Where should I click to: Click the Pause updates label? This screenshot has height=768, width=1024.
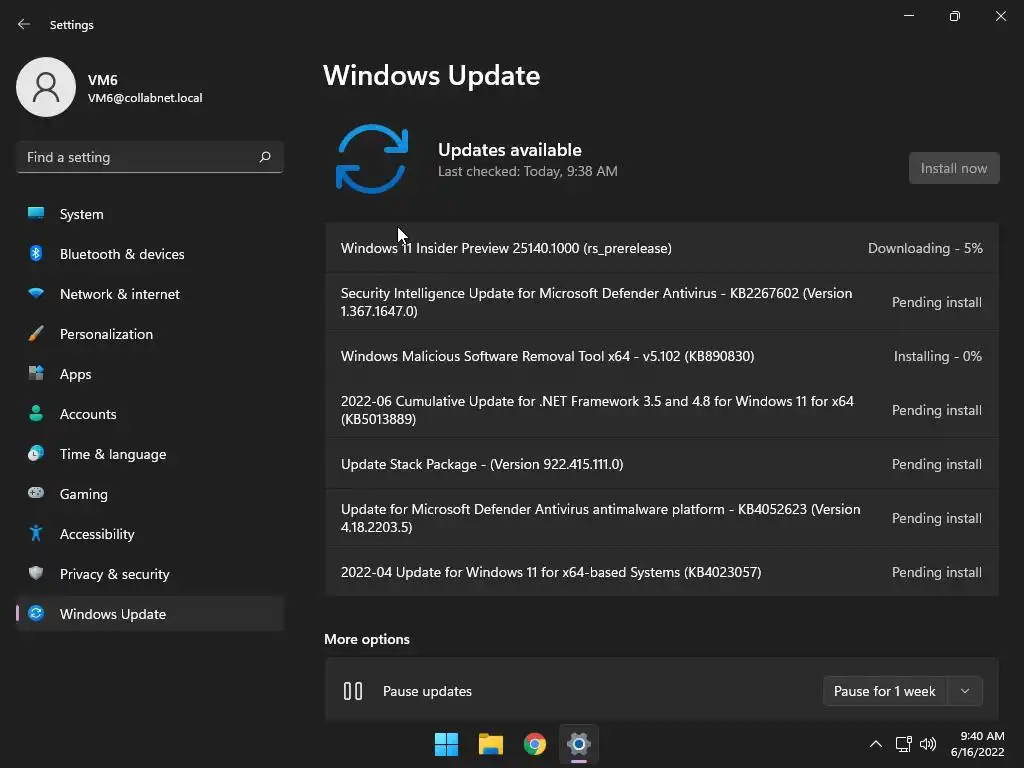[427, 691]
